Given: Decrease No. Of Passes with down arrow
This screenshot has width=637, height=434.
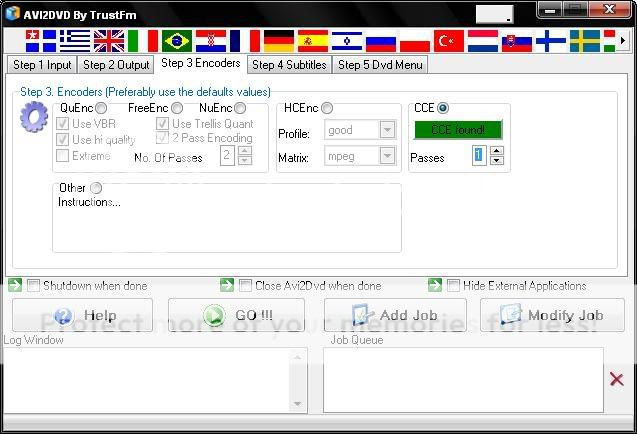Looking at the screenshot, I should (x=245, y=160).
